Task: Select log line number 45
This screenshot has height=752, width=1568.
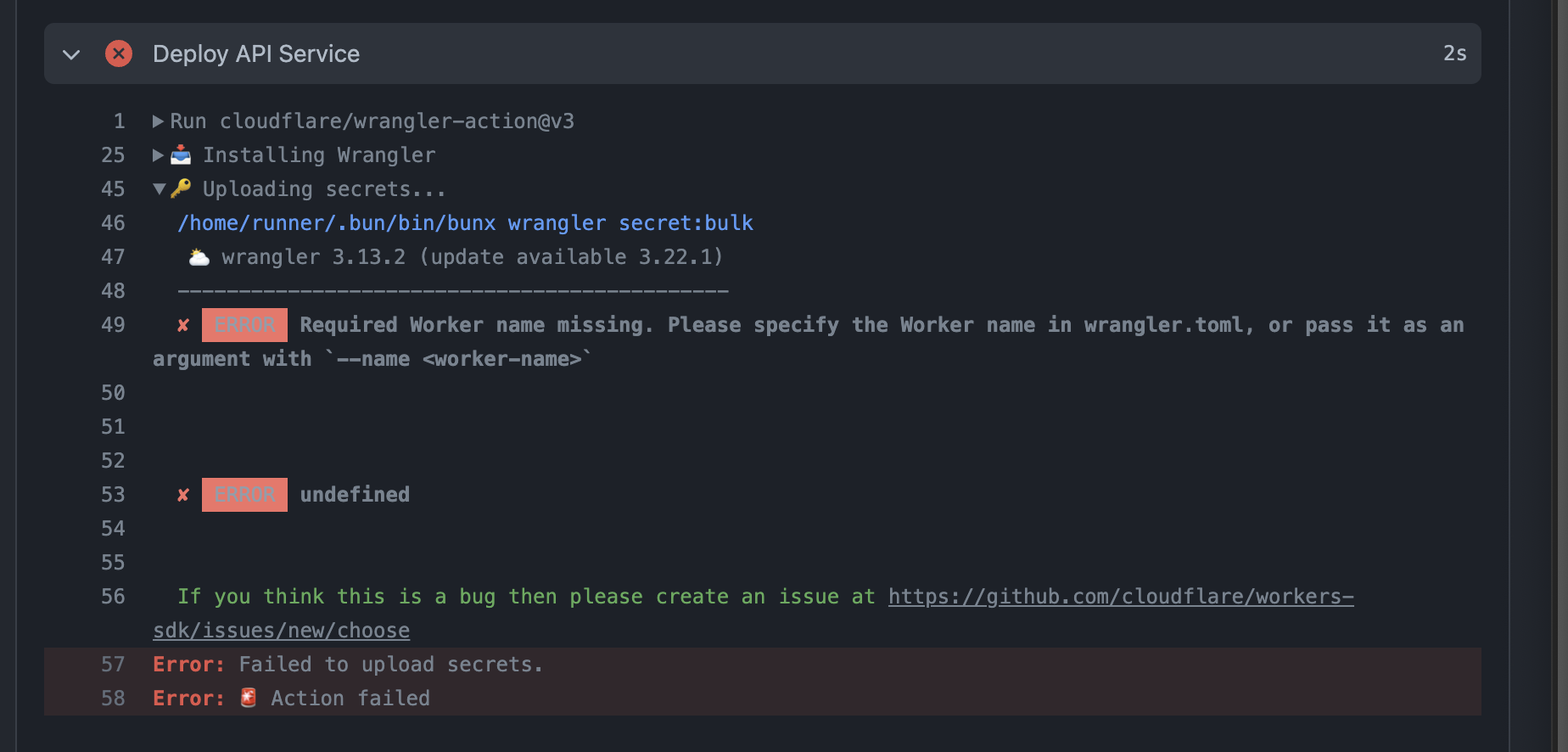Action: [x=113, y=189]
